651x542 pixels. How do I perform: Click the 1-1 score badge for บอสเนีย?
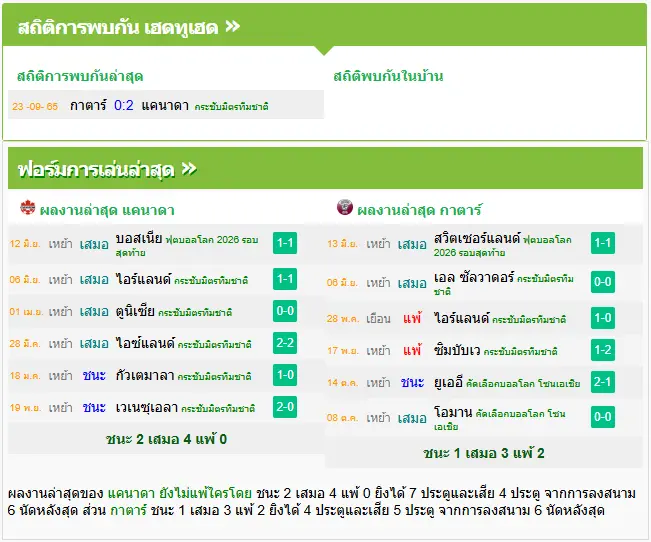pos(285,243)
